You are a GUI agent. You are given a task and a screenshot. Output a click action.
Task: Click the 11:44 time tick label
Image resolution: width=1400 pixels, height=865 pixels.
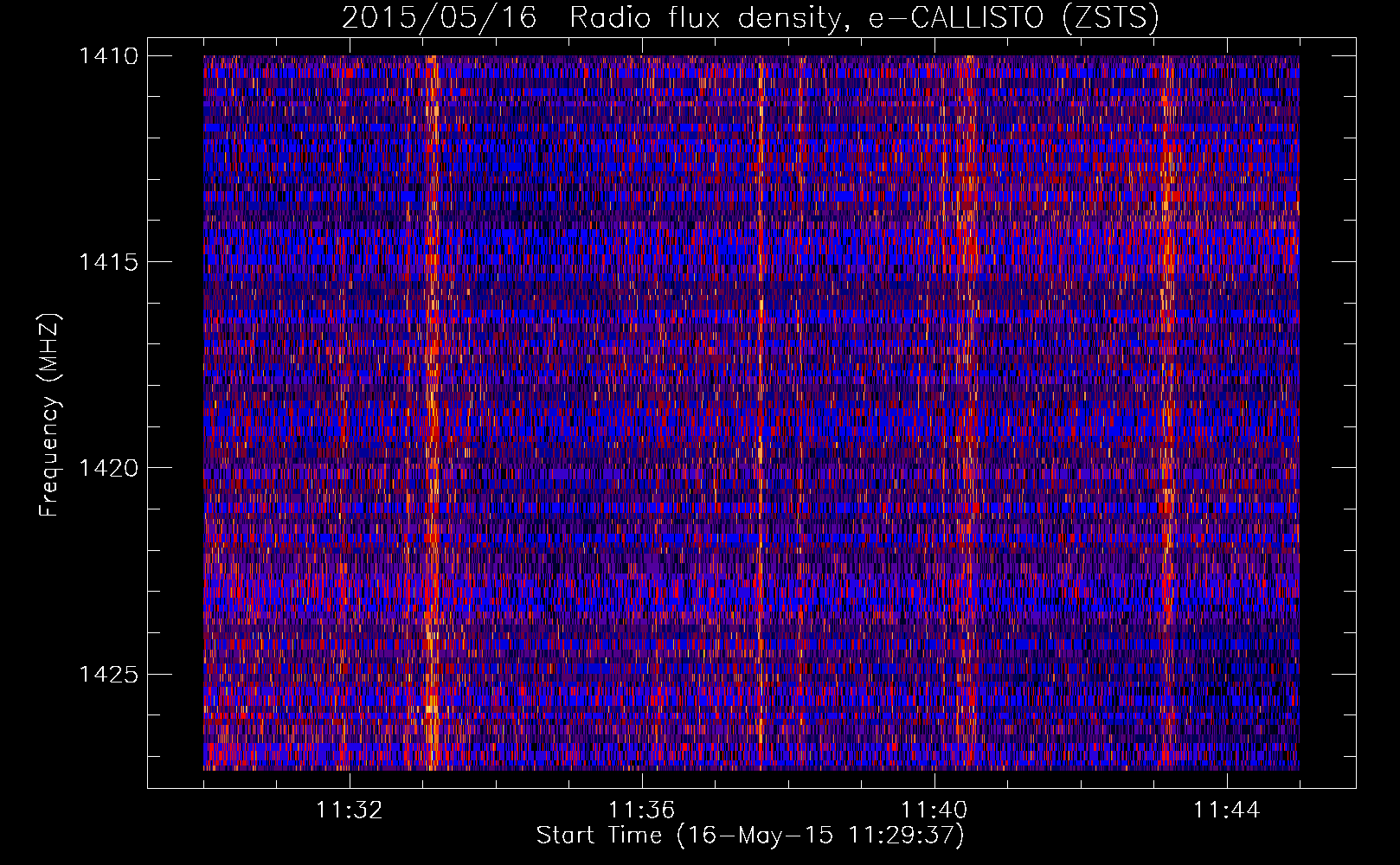coord(1227,811)
